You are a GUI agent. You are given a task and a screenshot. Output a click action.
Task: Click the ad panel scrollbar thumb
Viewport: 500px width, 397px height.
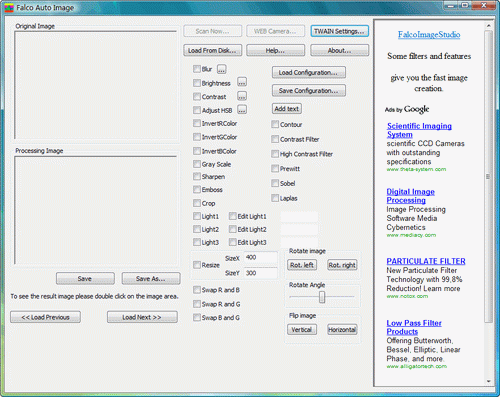(488, 177)
